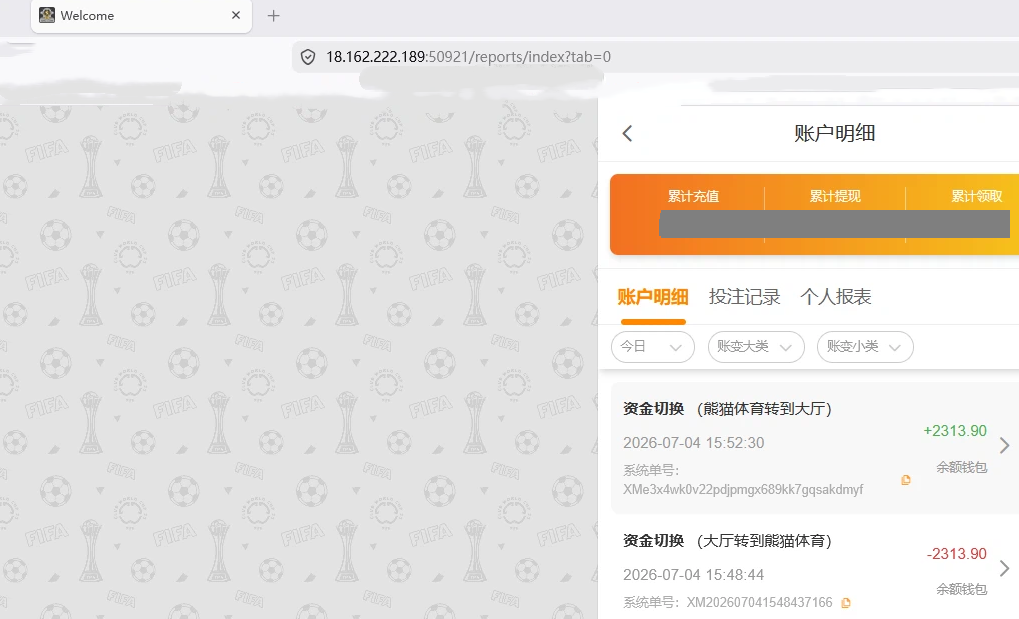
Task: Switch to the 账户明细 tab
Action: coord(652,297)
